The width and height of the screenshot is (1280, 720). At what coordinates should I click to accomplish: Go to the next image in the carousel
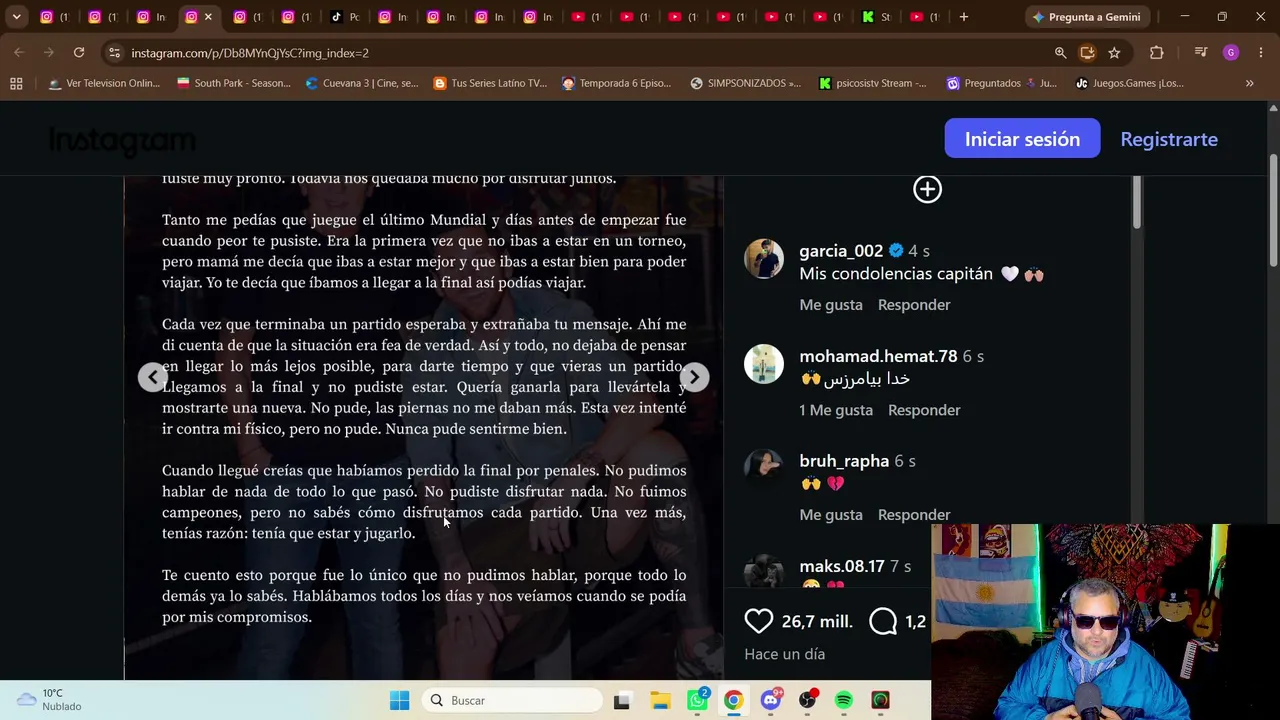pyautogui.click(x=694, y=377)
